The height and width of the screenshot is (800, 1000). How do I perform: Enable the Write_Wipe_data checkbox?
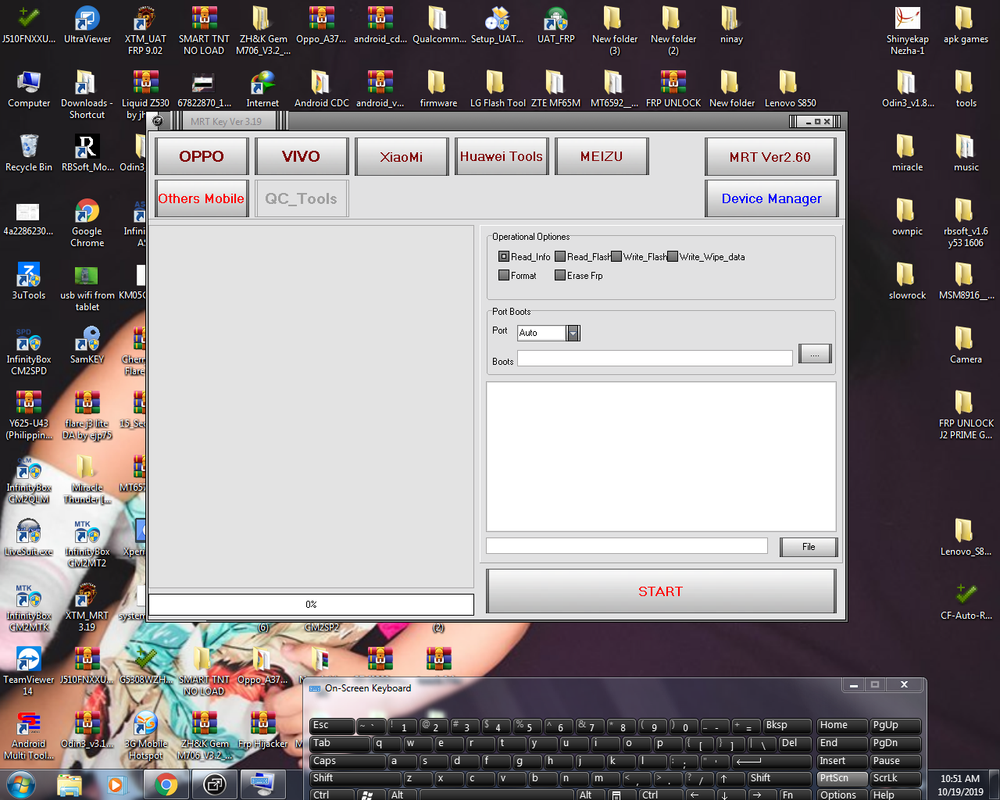tap(672, 256)
